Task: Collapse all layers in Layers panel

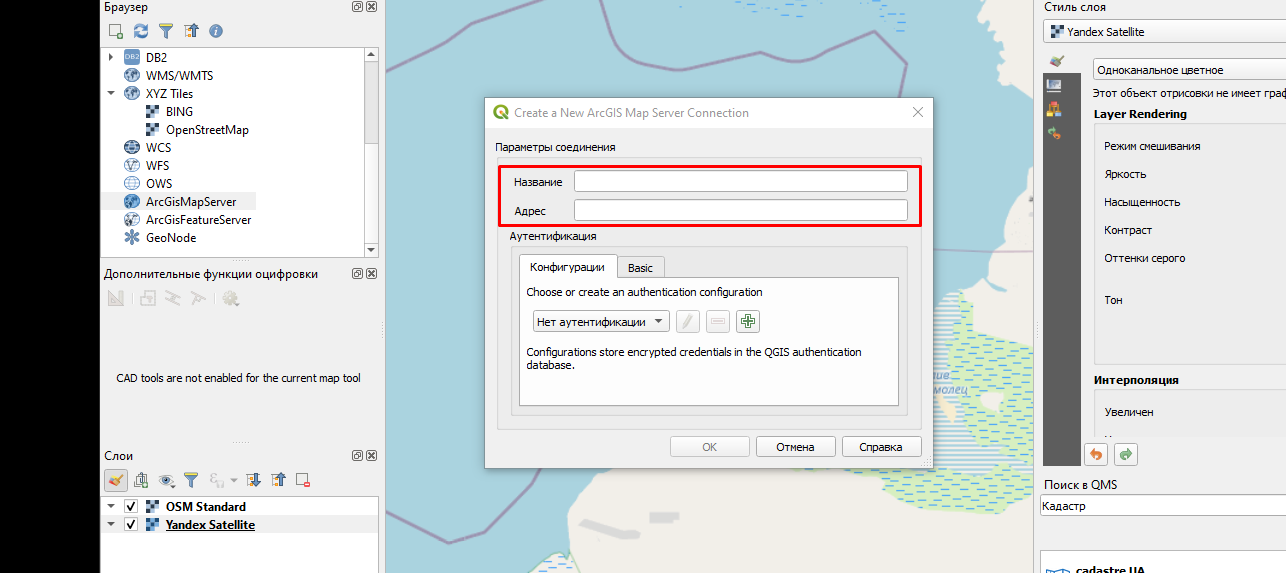Action: (x=278, y=480)
